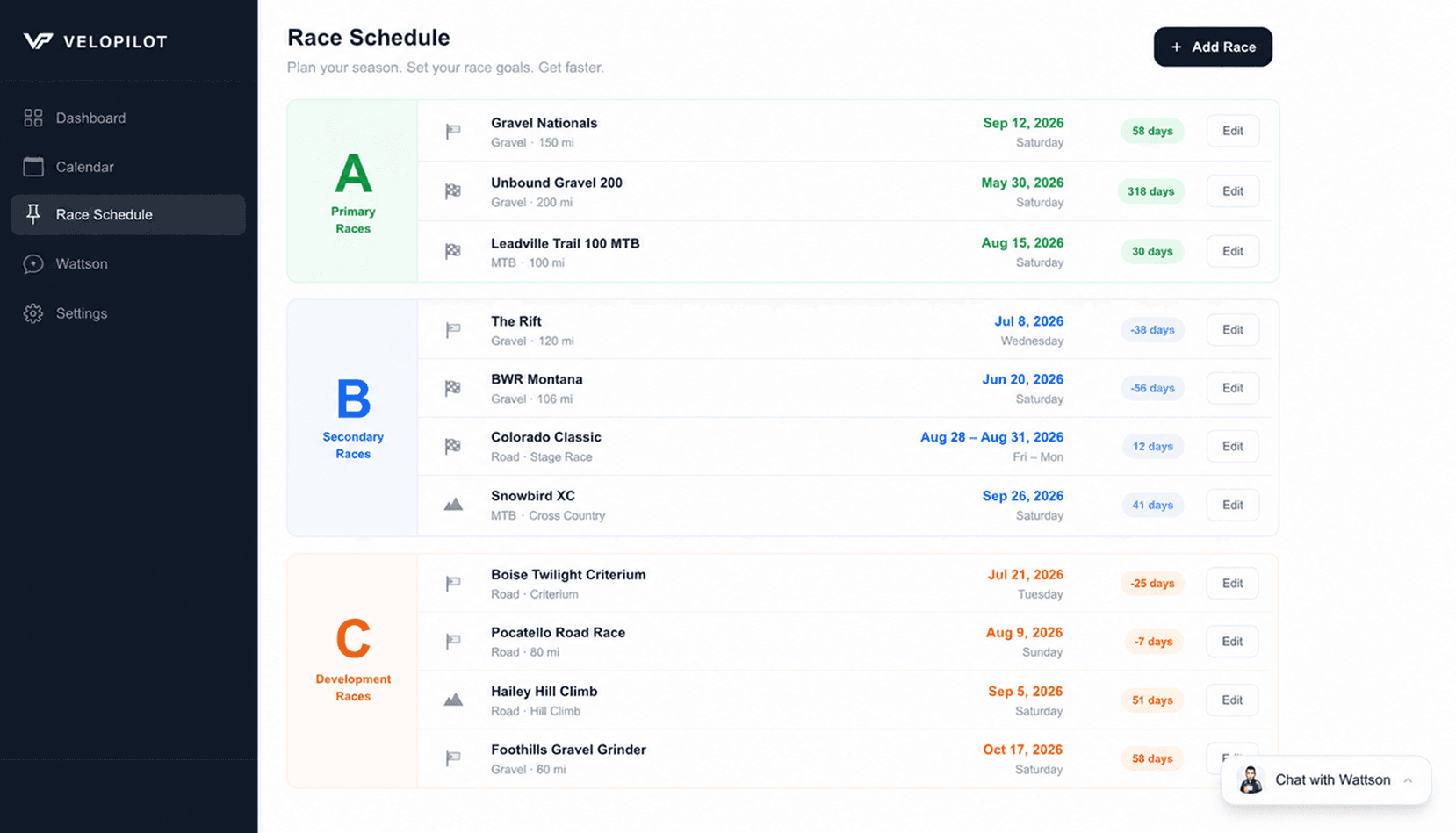
Task: Click the 318 days badge
Action: (1150, 191)
